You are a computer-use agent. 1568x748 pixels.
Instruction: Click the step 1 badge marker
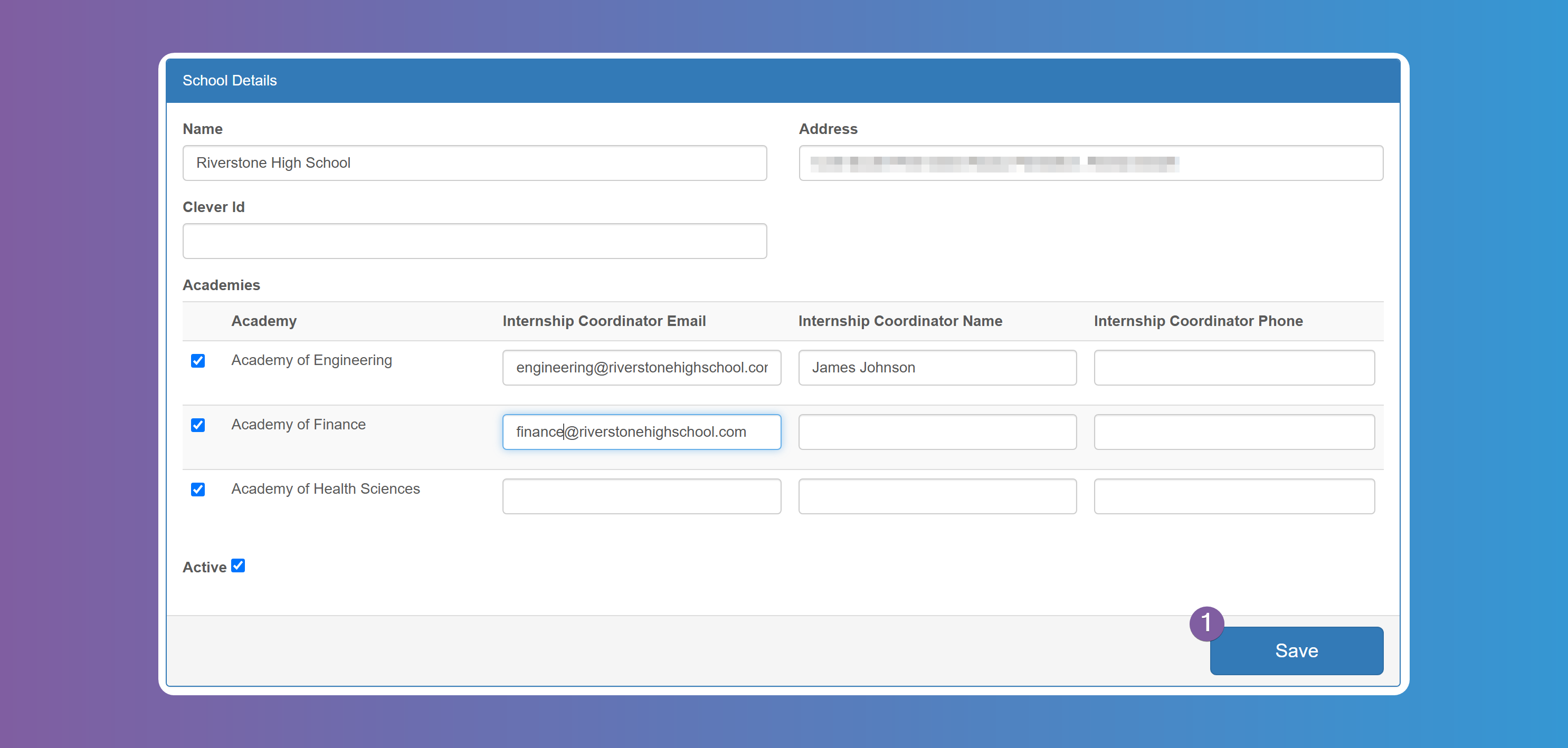point(1206,623)
